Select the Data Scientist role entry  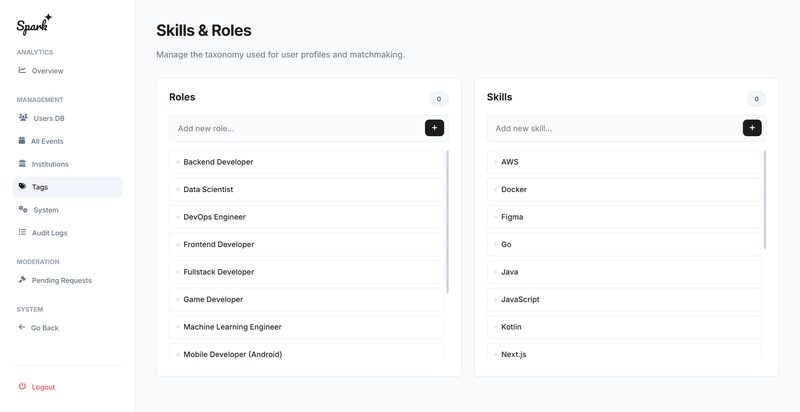(306, 189)
